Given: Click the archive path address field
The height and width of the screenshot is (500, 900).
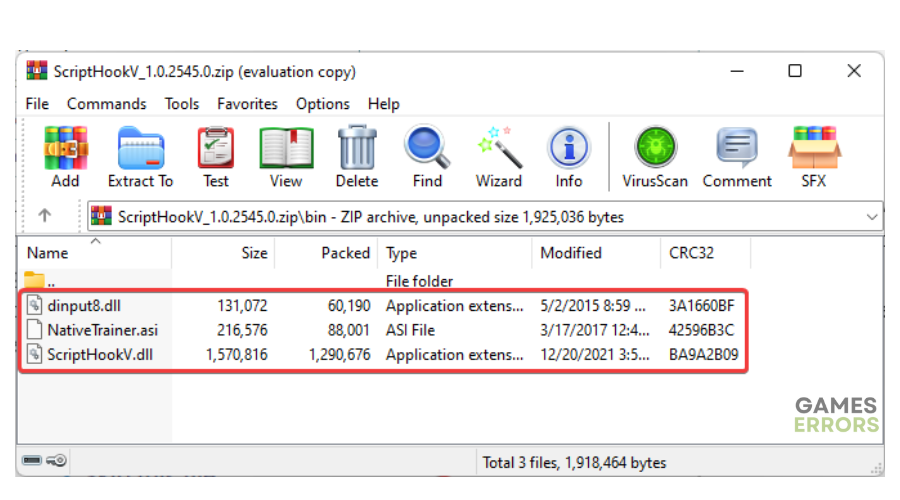Looking at the screenshot, I should [x=485, y=216].
